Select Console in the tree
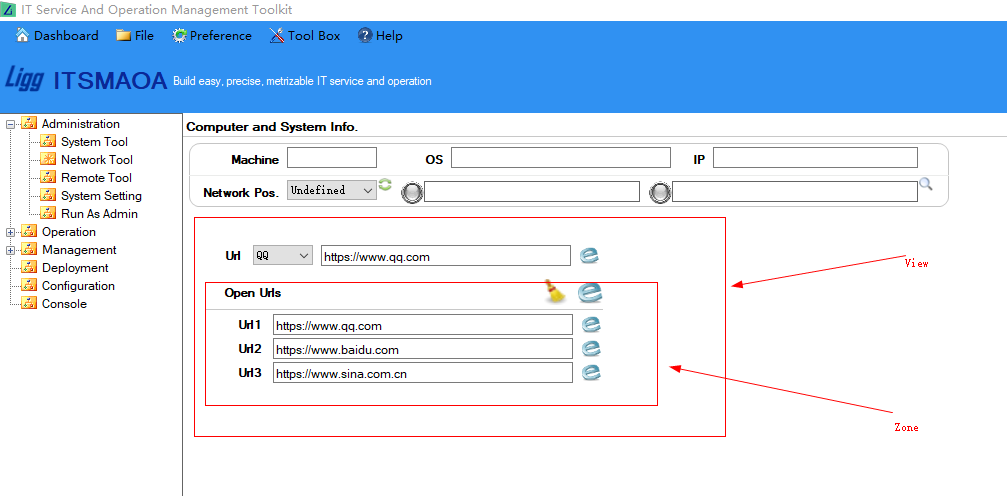This screenshot has height=496, width=1007. point(64,304)
